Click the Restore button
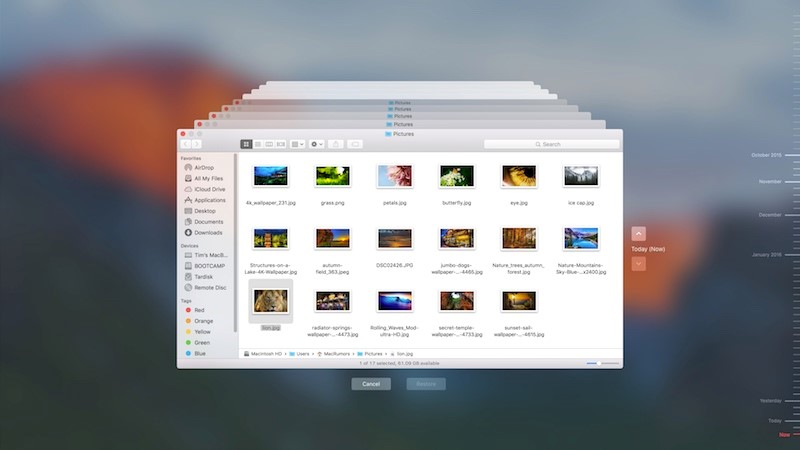 tap(426, 384)
